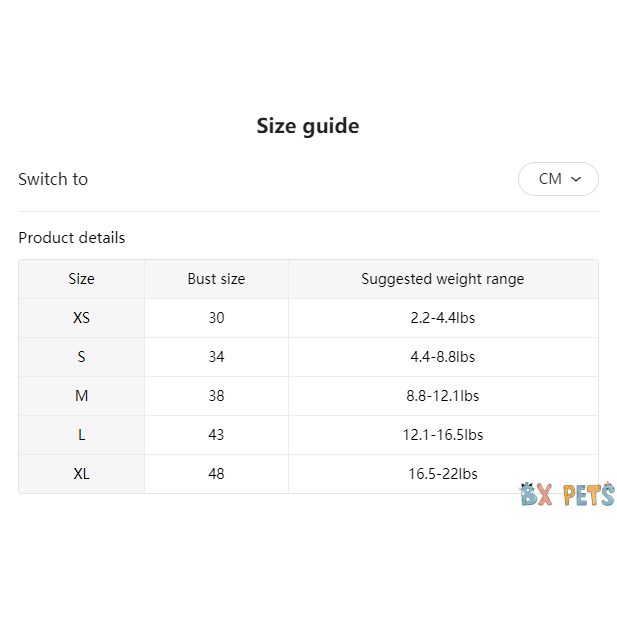This screenshot has height=617, width=617.
Task: Click the BX PETS watermark logo
Action: point(567,494)
